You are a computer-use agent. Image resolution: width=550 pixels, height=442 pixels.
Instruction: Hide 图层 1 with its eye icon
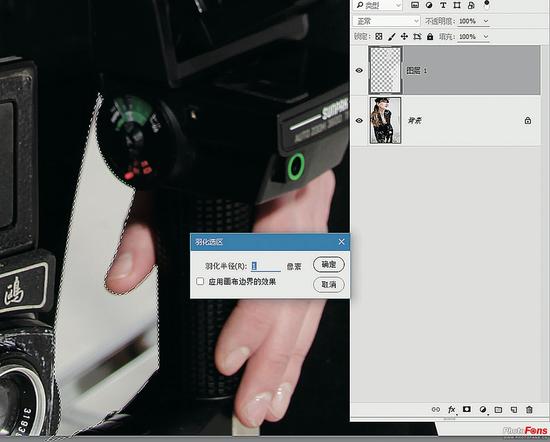tap(359, 71)
